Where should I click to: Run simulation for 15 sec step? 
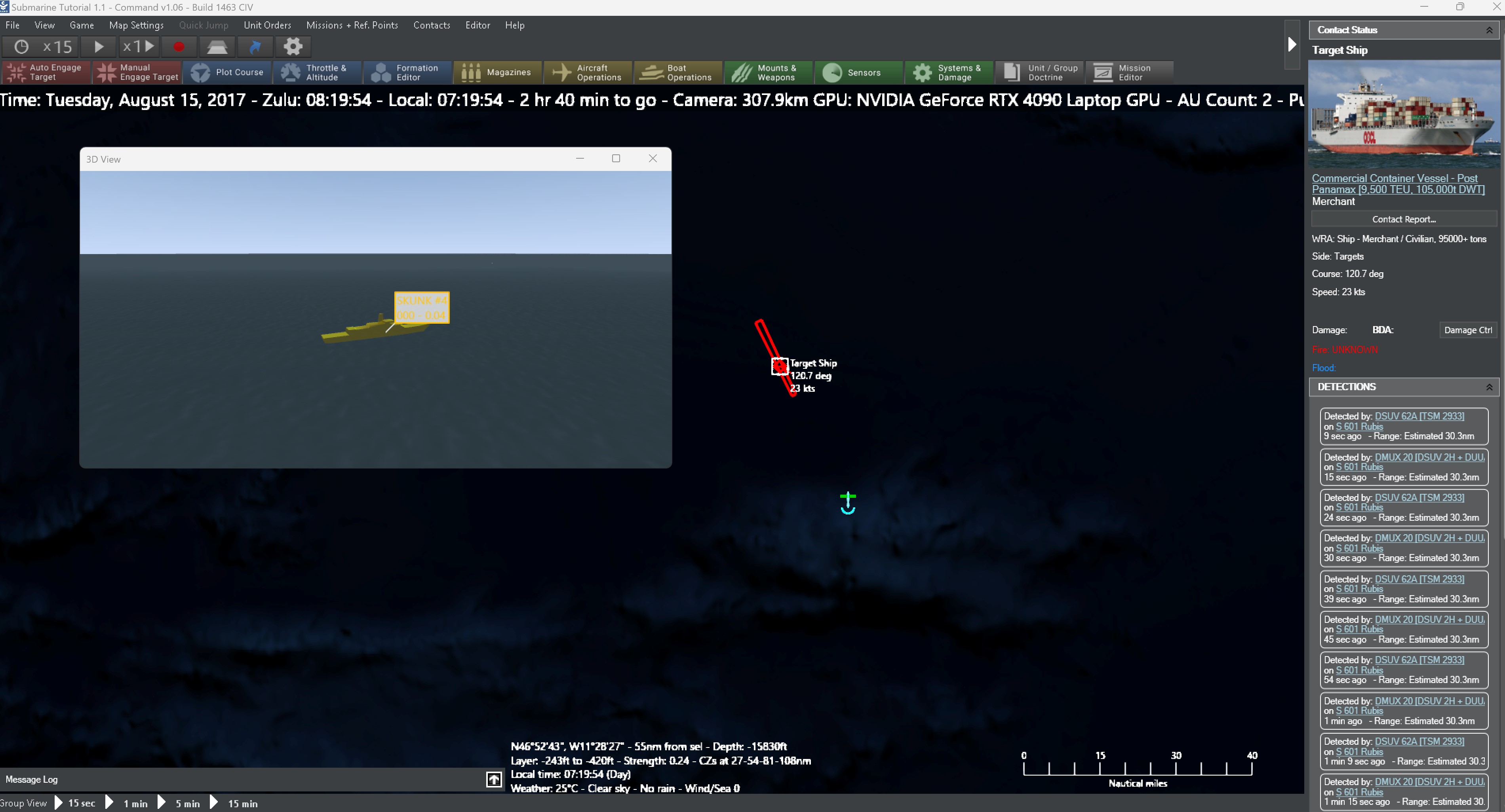75,803
